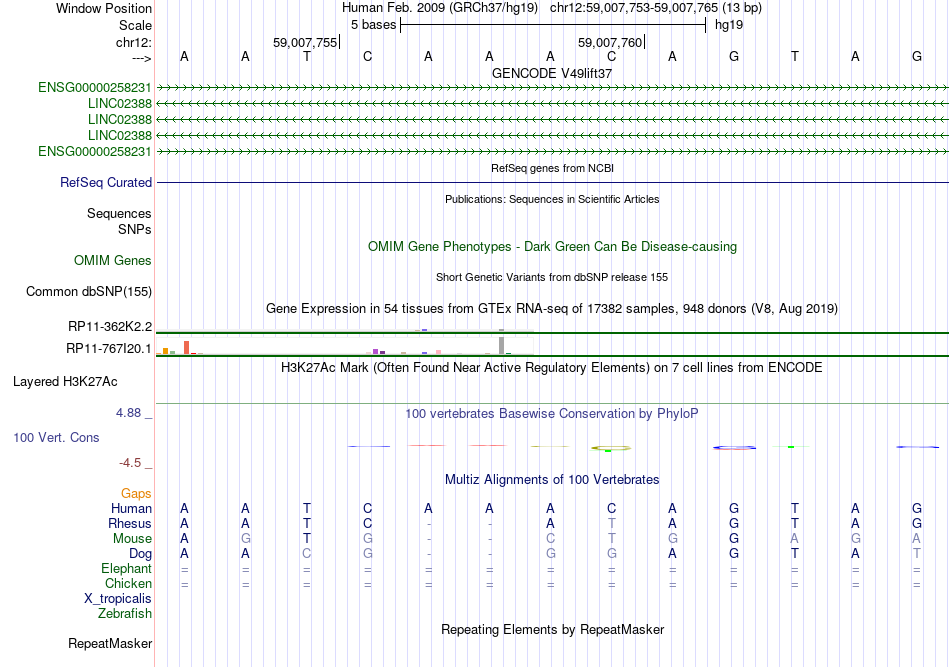Open 100 vertebrates Basewise Conservation by PhyloP
The image size is (950, 667).
pos(552,414)
